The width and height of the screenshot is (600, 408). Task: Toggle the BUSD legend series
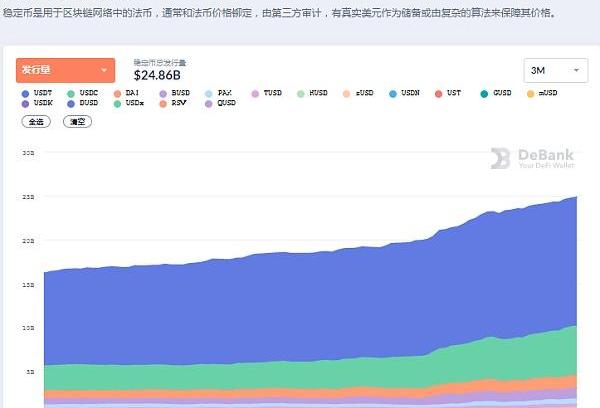(175, 93)
